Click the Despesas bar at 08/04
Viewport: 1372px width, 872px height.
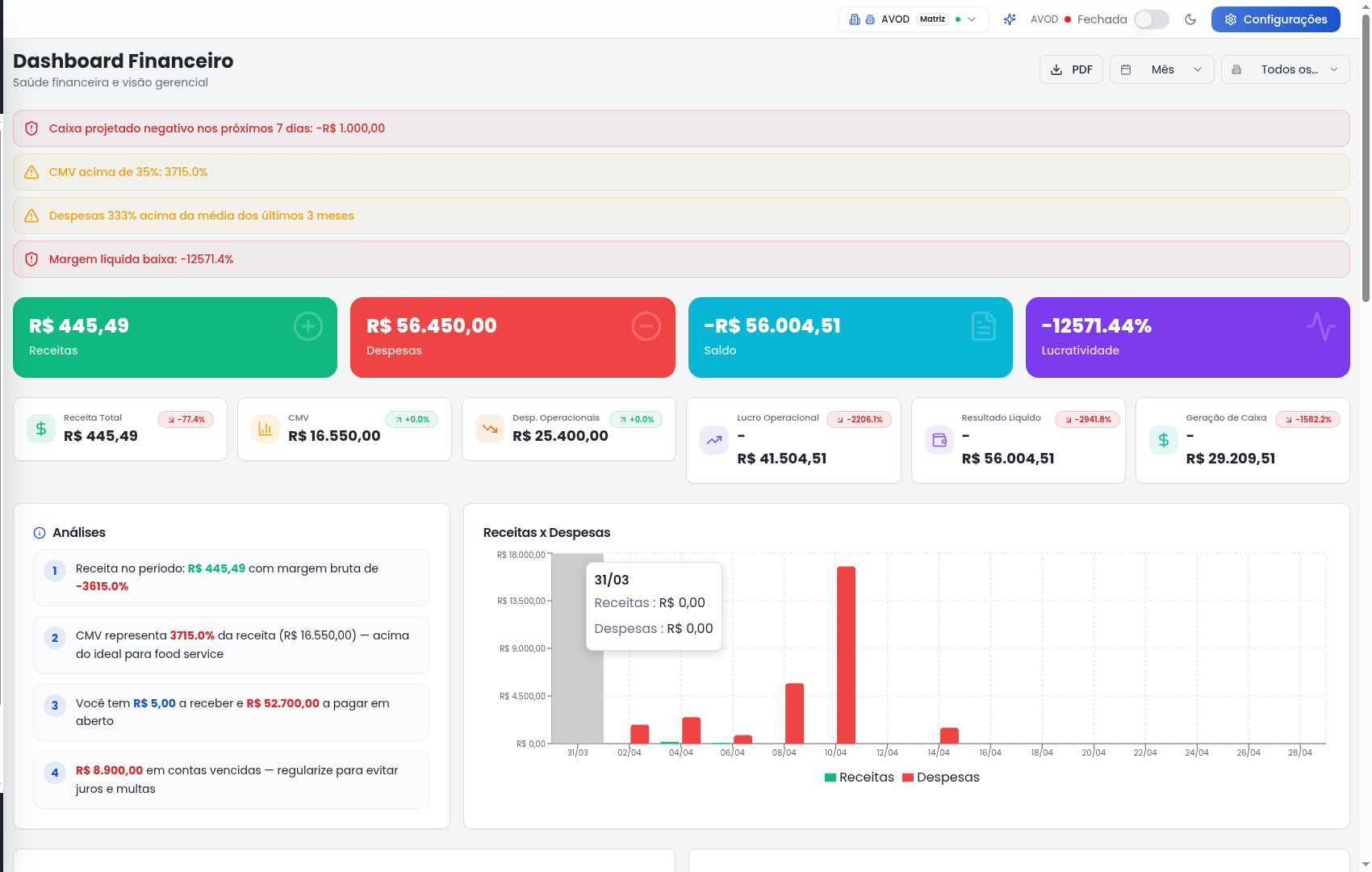(794, 714)
